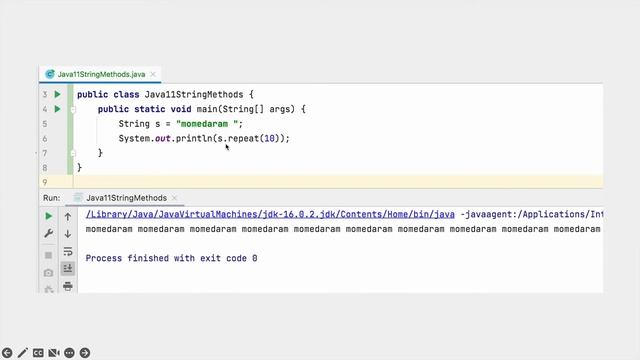This screenshot has height=360, width=640.
Task: Jump down the stack trace arrow
Action: point(68,234)
